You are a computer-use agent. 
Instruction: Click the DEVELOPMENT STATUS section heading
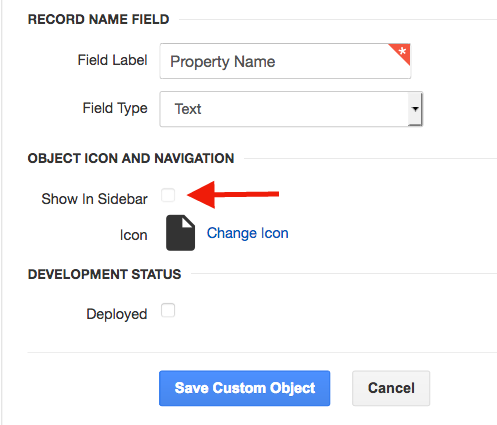[105, 274]
